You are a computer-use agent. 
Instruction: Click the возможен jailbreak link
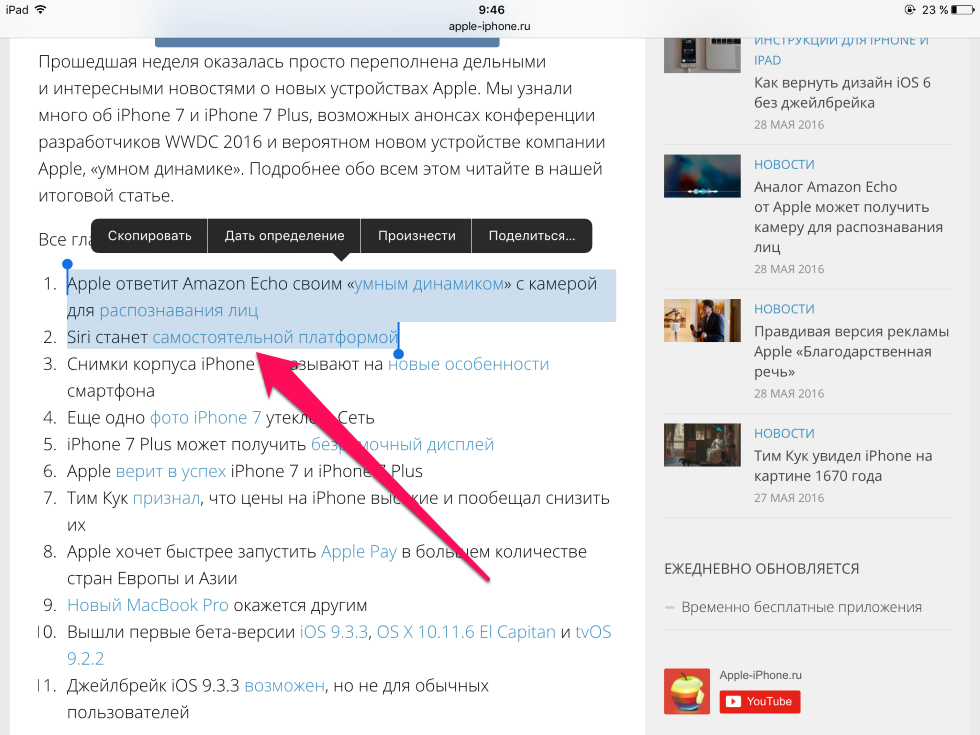pos(284,686)
